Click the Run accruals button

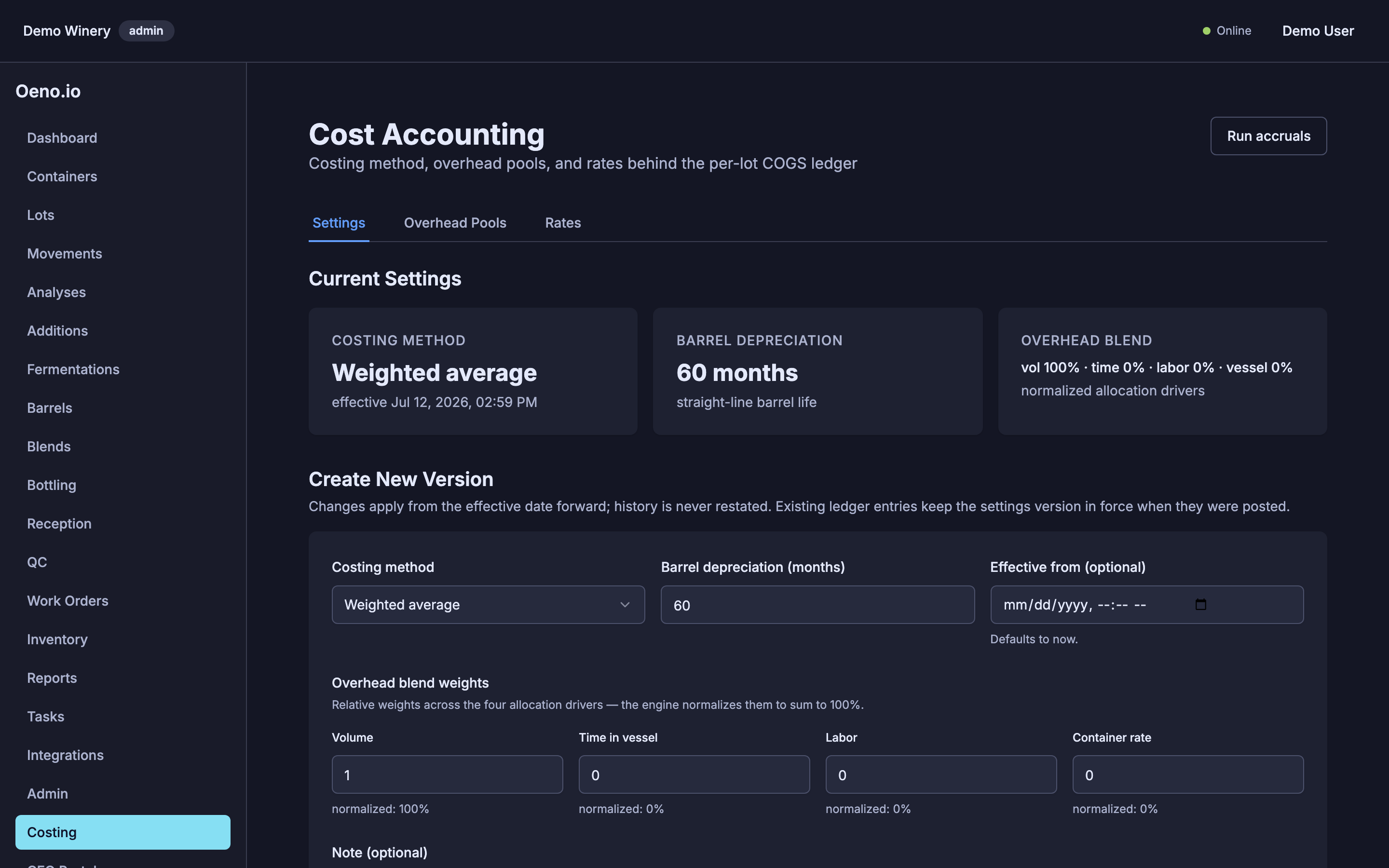[x=1268, y=136]
